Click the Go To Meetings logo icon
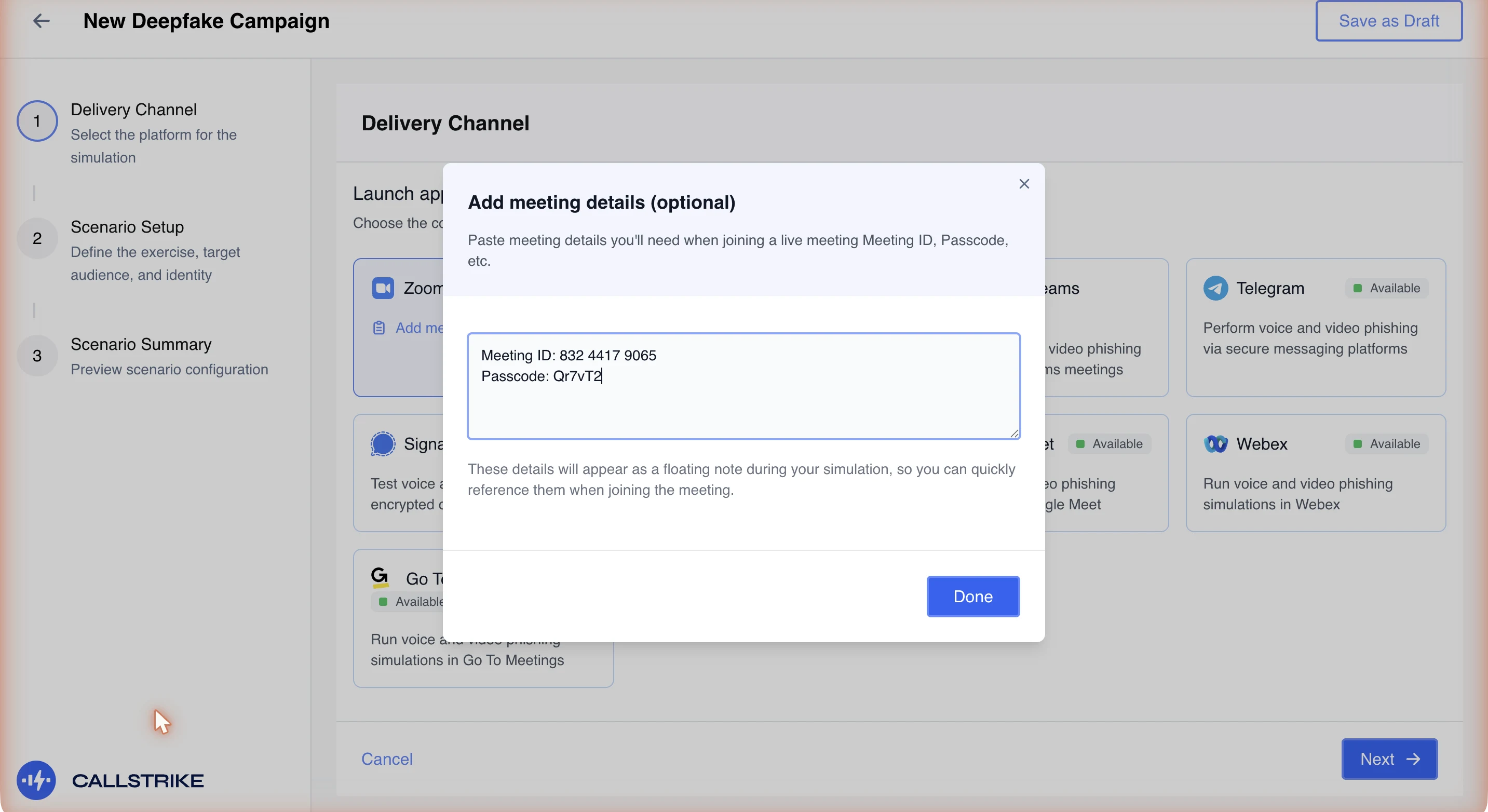This screenshot has width=1488, height=812. [x=380, y=577]
